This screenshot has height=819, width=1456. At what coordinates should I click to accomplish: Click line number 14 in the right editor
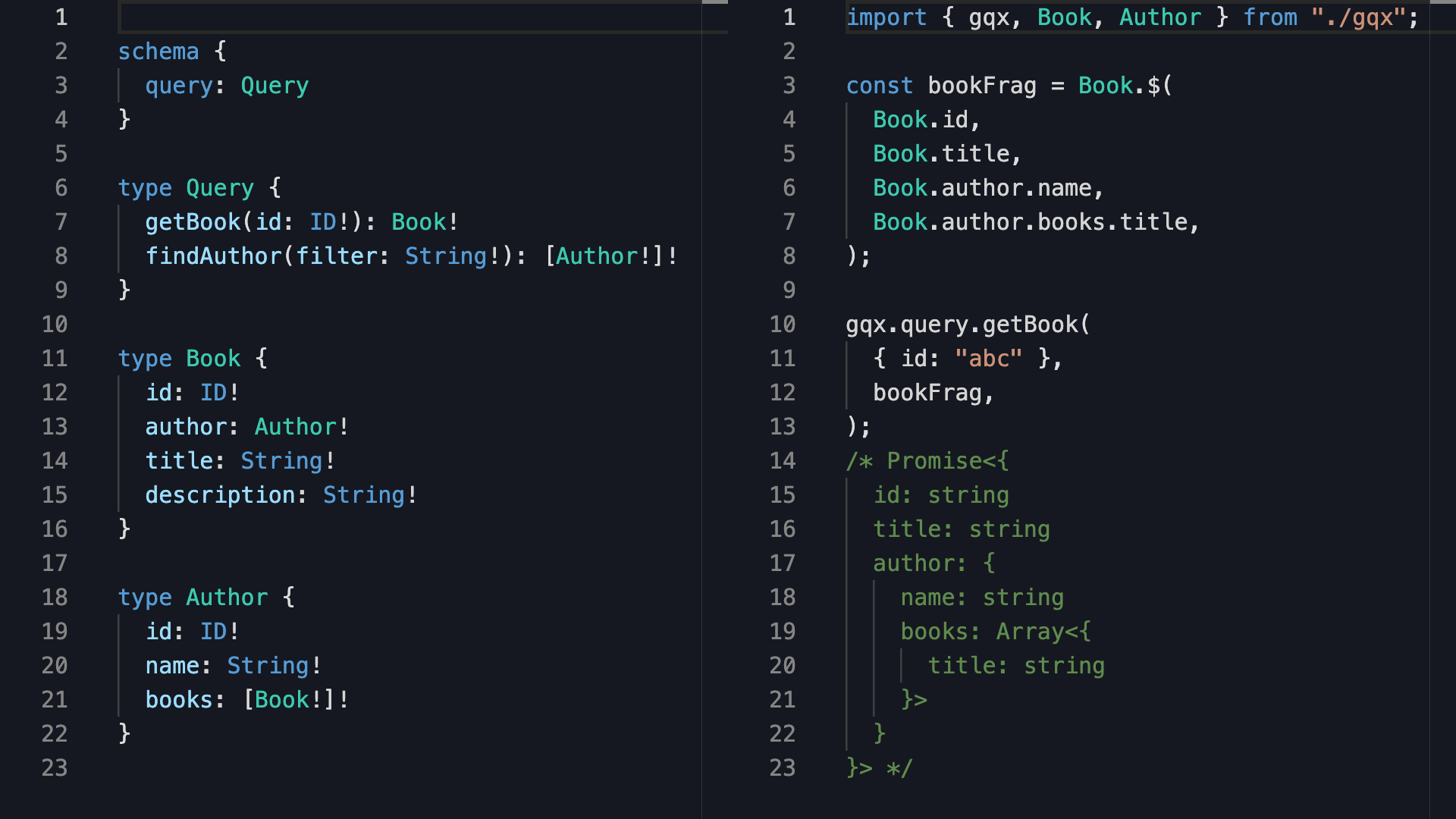pos(783,461)
